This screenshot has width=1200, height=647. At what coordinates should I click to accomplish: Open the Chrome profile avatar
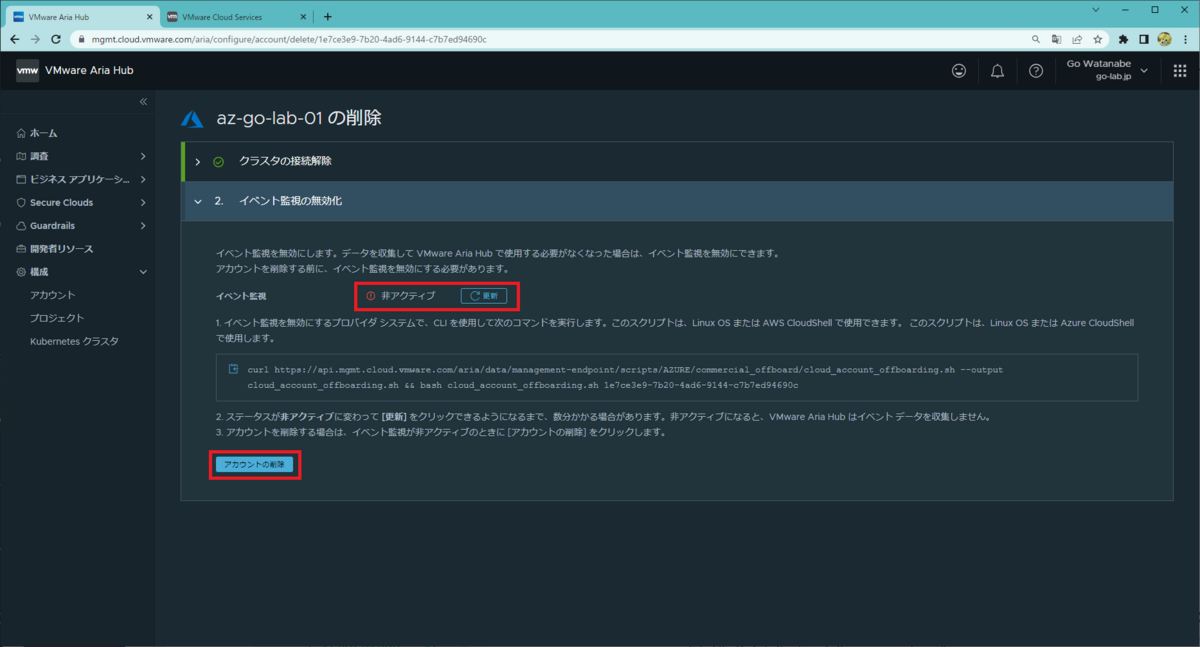click(x=1165, y=39)
